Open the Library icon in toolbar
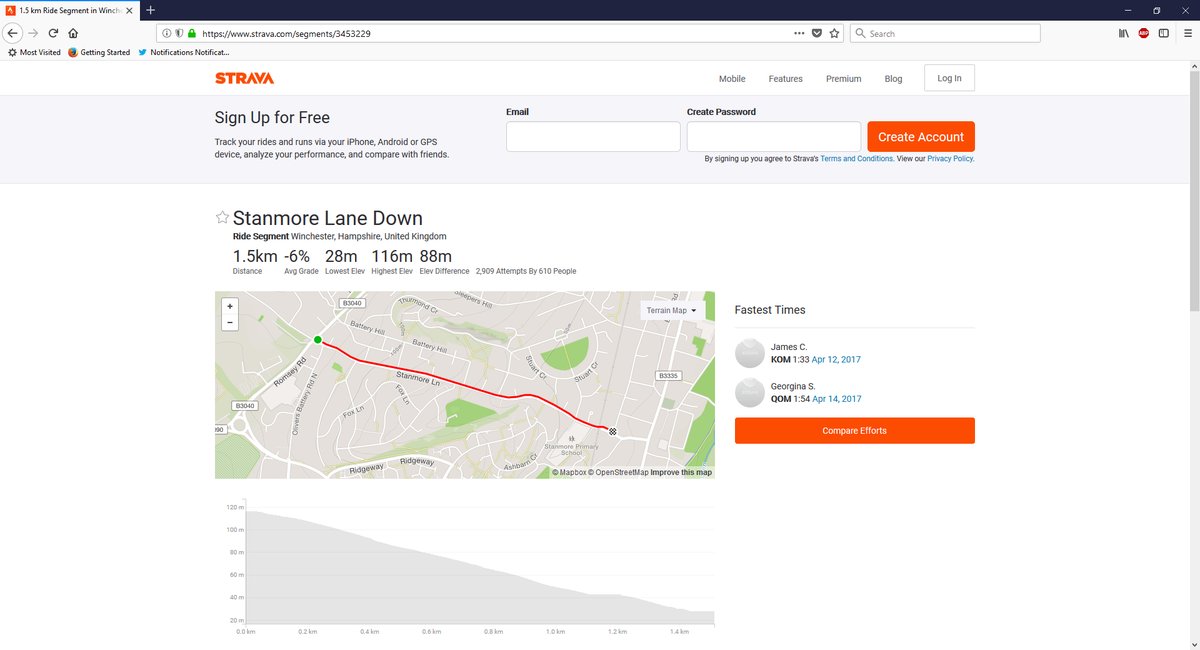Viewport: 1200px width, 650px height. click(1124, 33)
